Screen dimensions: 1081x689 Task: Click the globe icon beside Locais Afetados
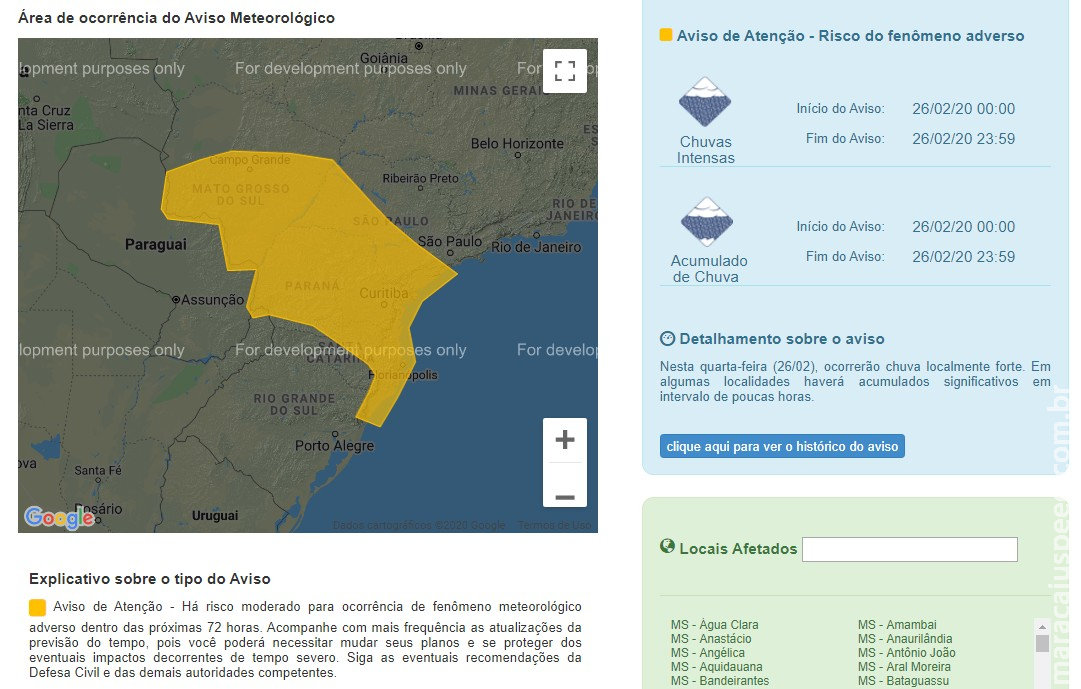(x=667, y=547)
